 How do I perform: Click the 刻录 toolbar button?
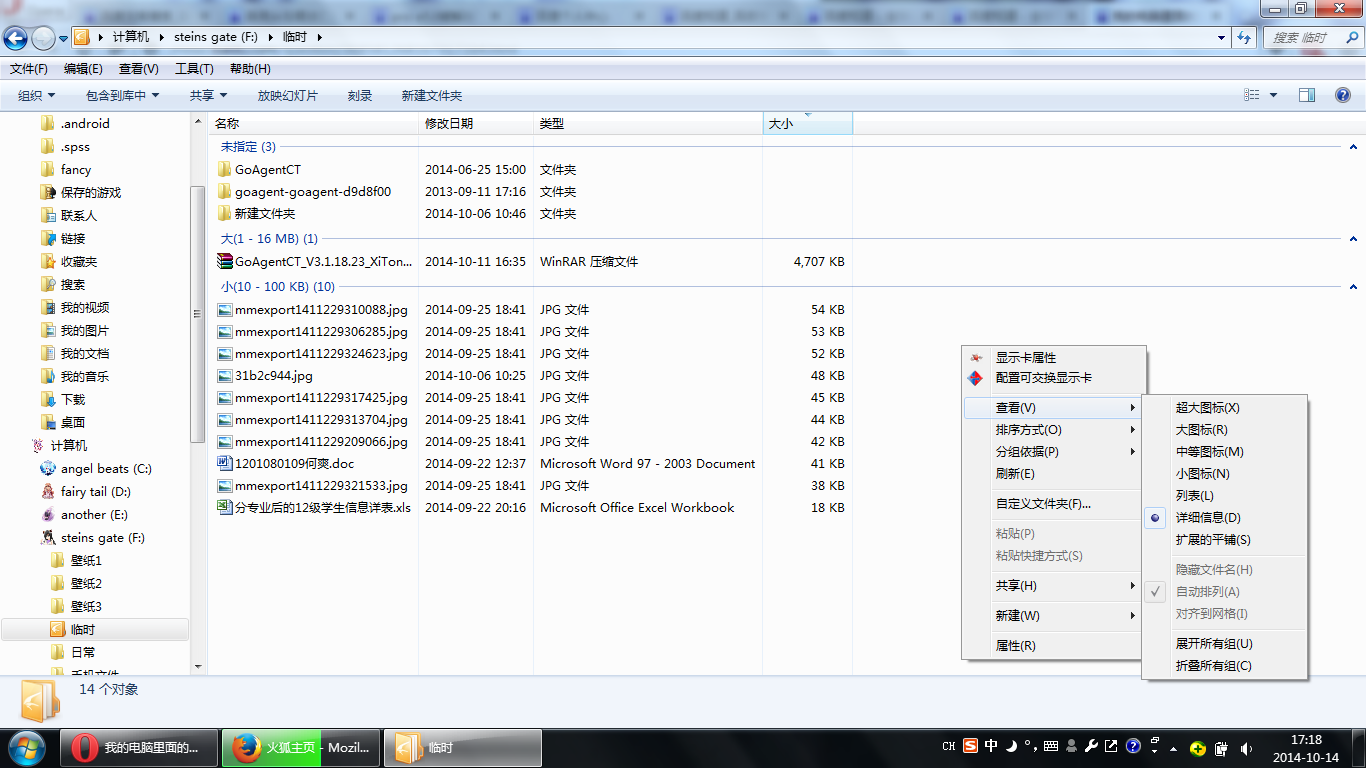click(x=359, y=95)
